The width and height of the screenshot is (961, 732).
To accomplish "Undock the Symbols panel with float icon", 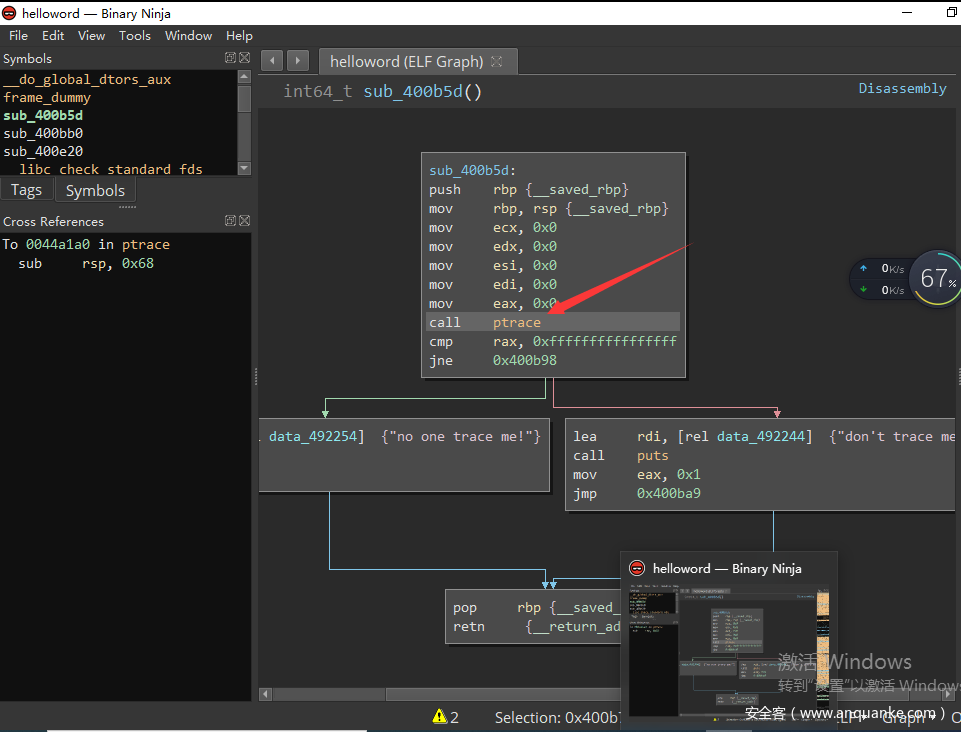I will pos(230,58).
